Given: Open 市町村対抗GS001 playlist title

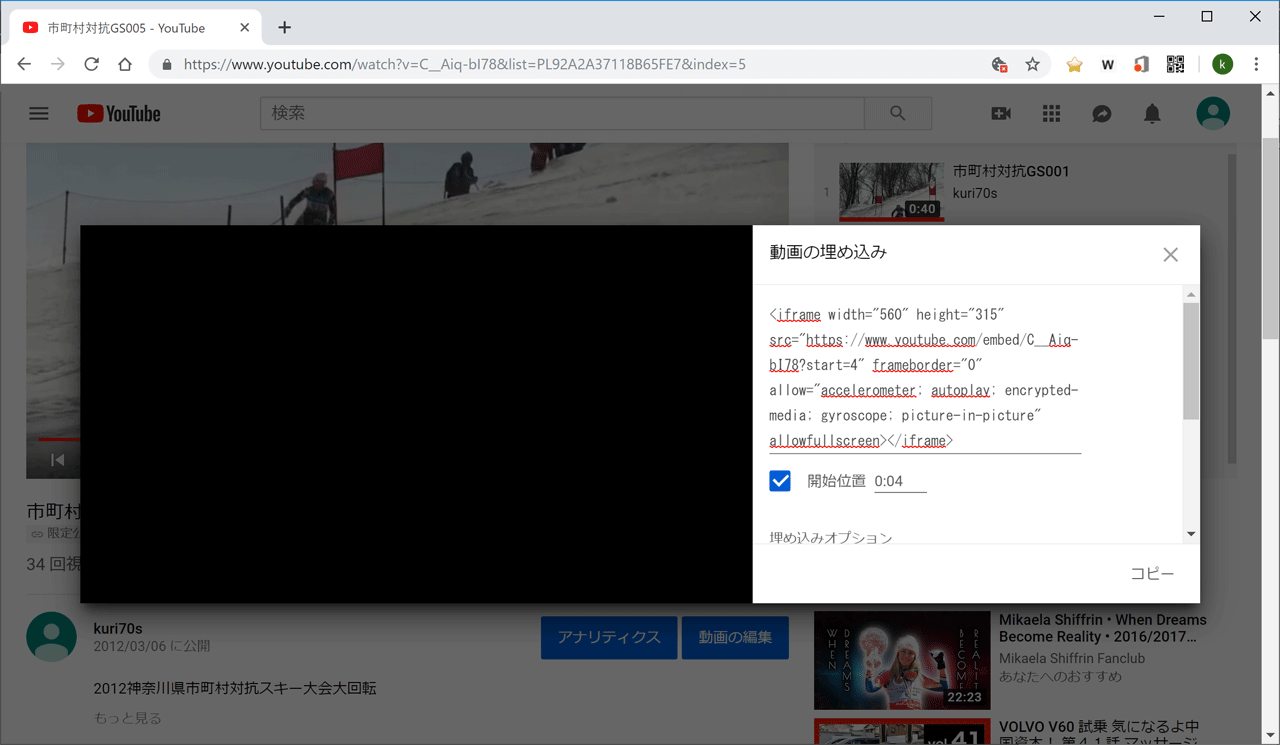Looking at the screenshot, I should point(1011,171).
